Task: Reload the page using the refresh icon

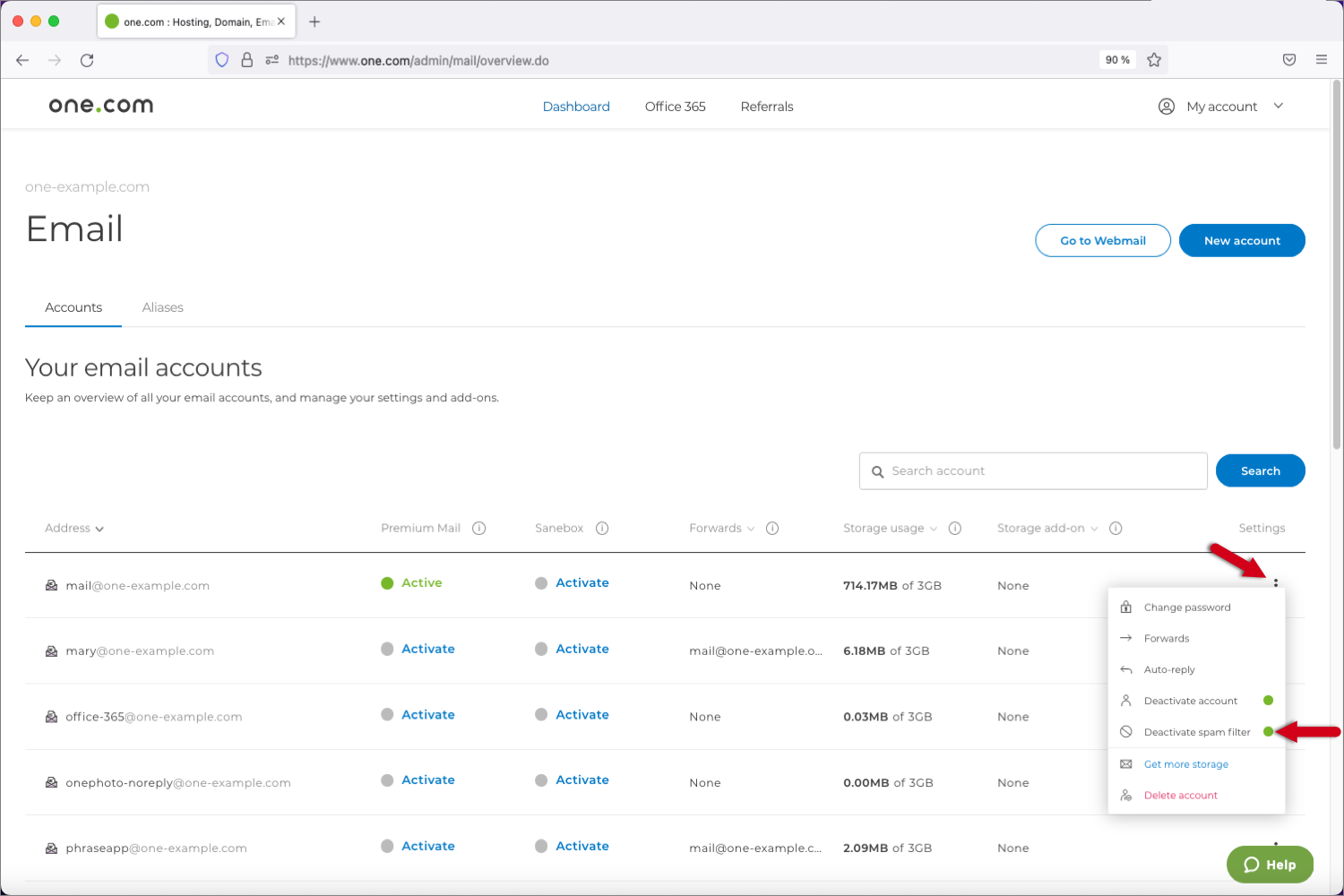Action: pyautogui.click(x=87, y=60)
